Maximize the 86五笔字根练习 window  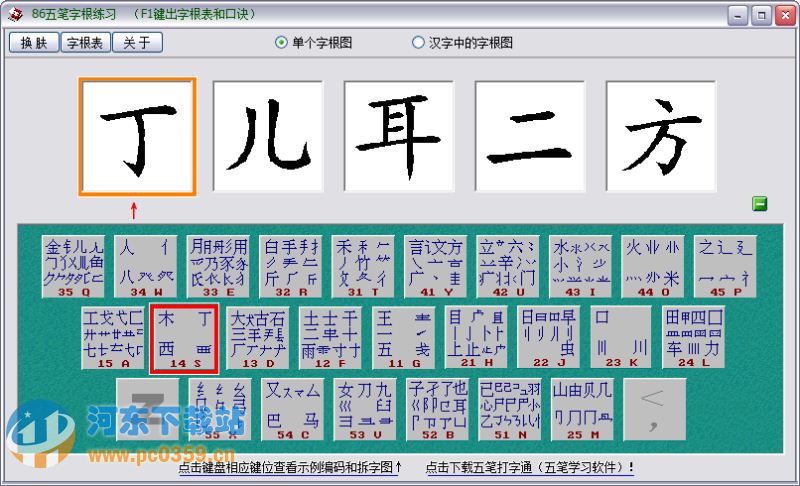(x=761, y=15)
